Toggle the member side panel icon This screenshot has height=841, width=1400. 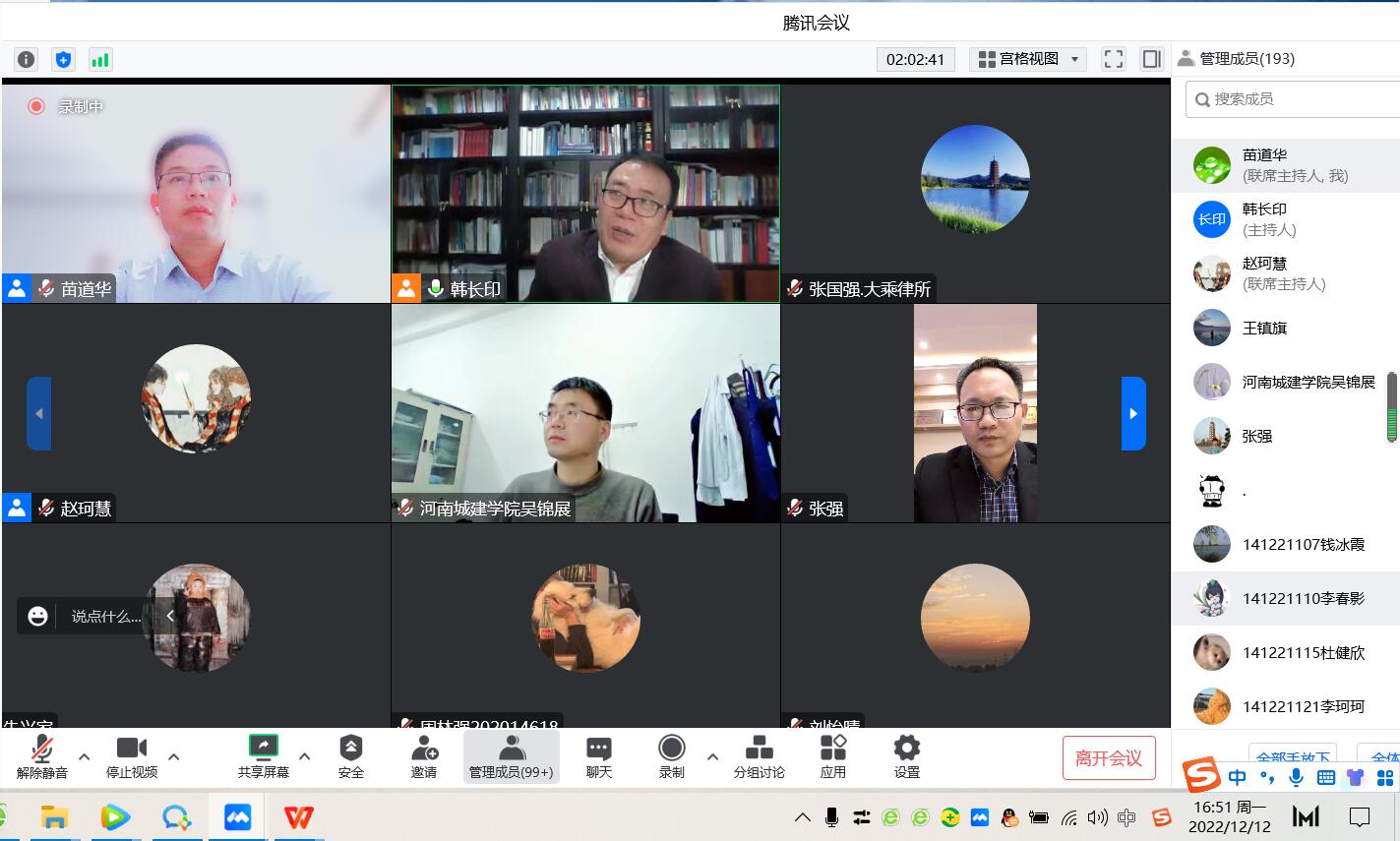(x=1151, y=59)
